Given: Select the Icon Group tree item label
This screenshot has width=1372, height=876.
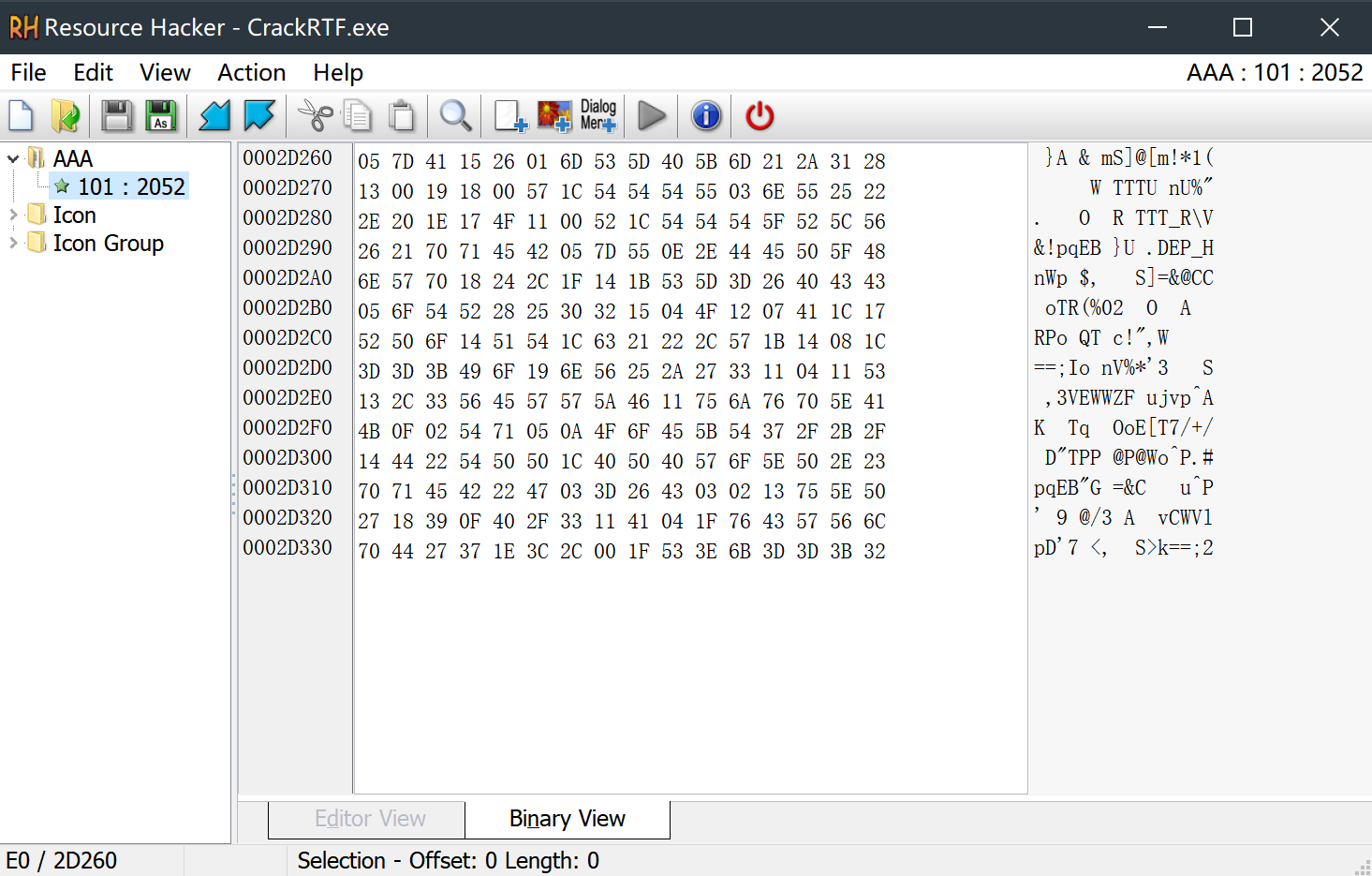Looking at the screenshot, I should (108, 243).
